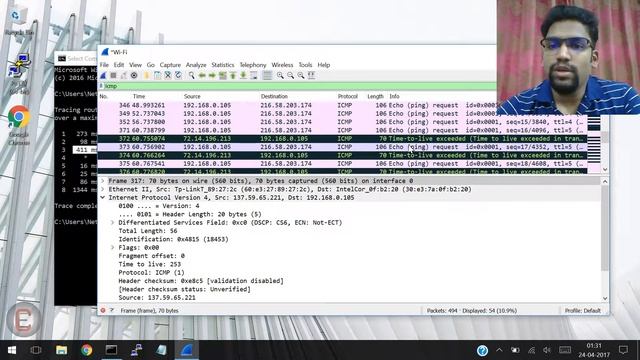Image resolution: width=640 pixels, height=360 pixels.
Task: Jump to the first packet
Action: pos(233,76)
